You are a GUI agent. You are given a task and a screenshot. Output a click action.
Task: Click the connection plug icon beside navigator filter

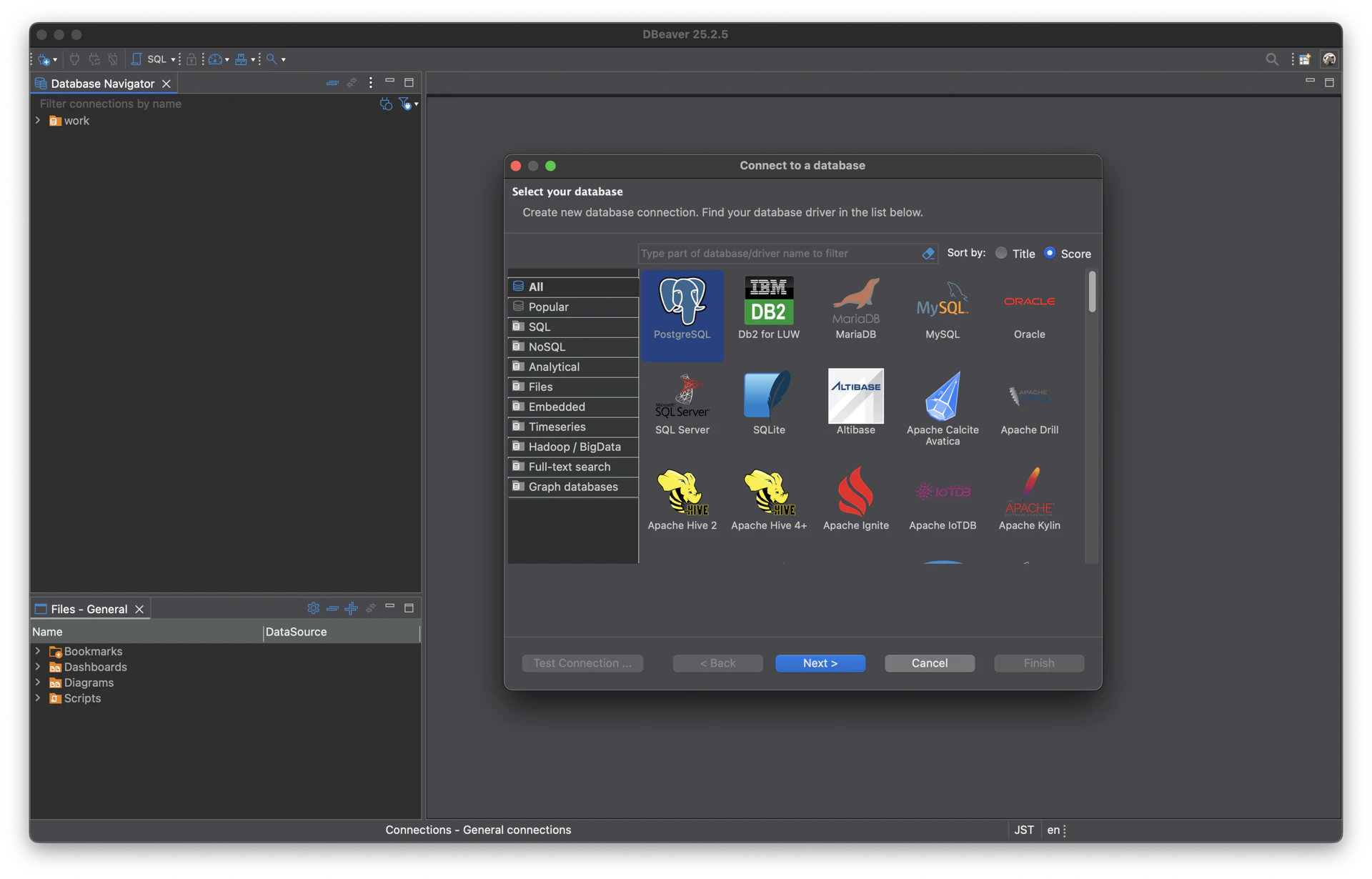[x=386, y=104]
